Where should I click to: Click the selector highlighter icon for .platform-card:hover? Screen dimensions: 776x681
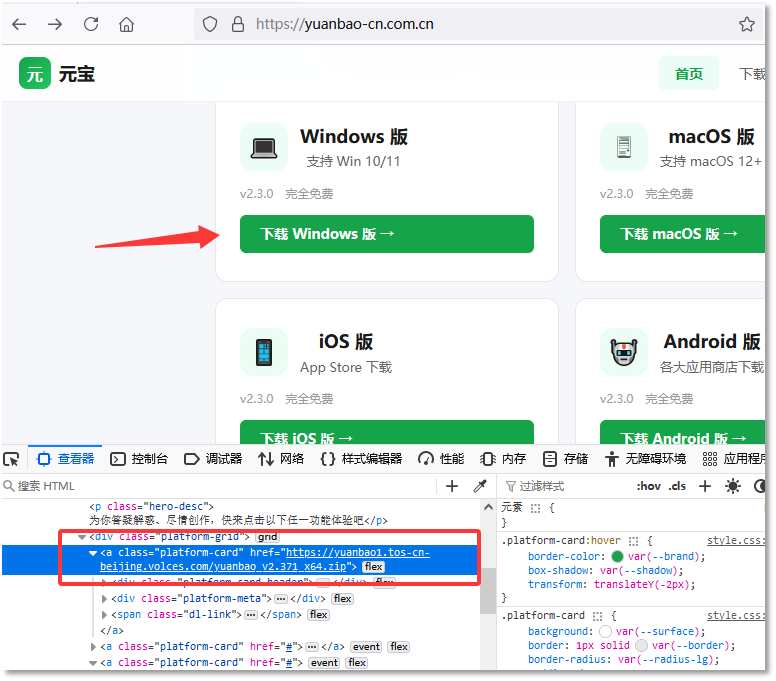[x=633, y=541]
